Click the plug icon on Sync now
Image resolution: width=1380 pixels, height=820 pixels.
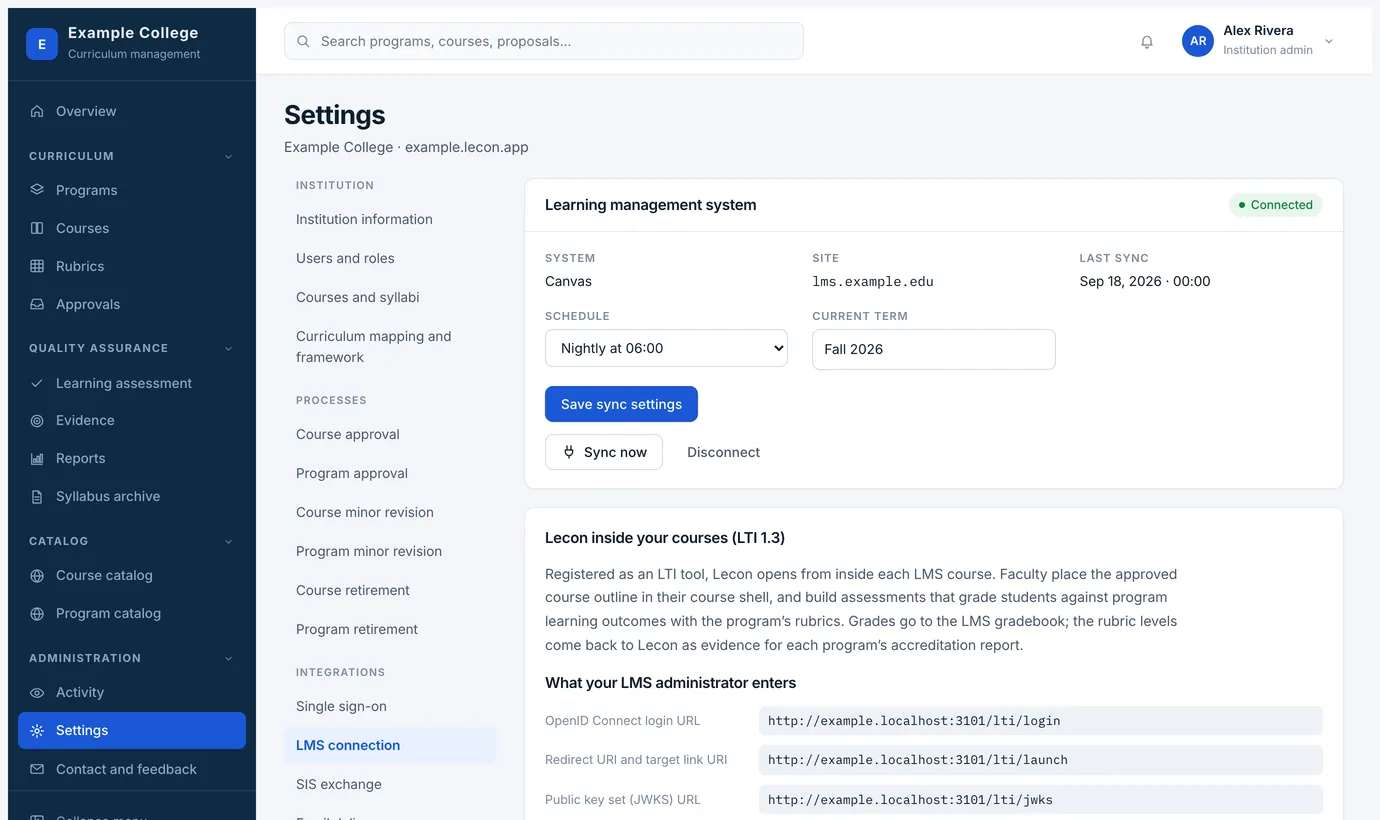click(569, 452)
